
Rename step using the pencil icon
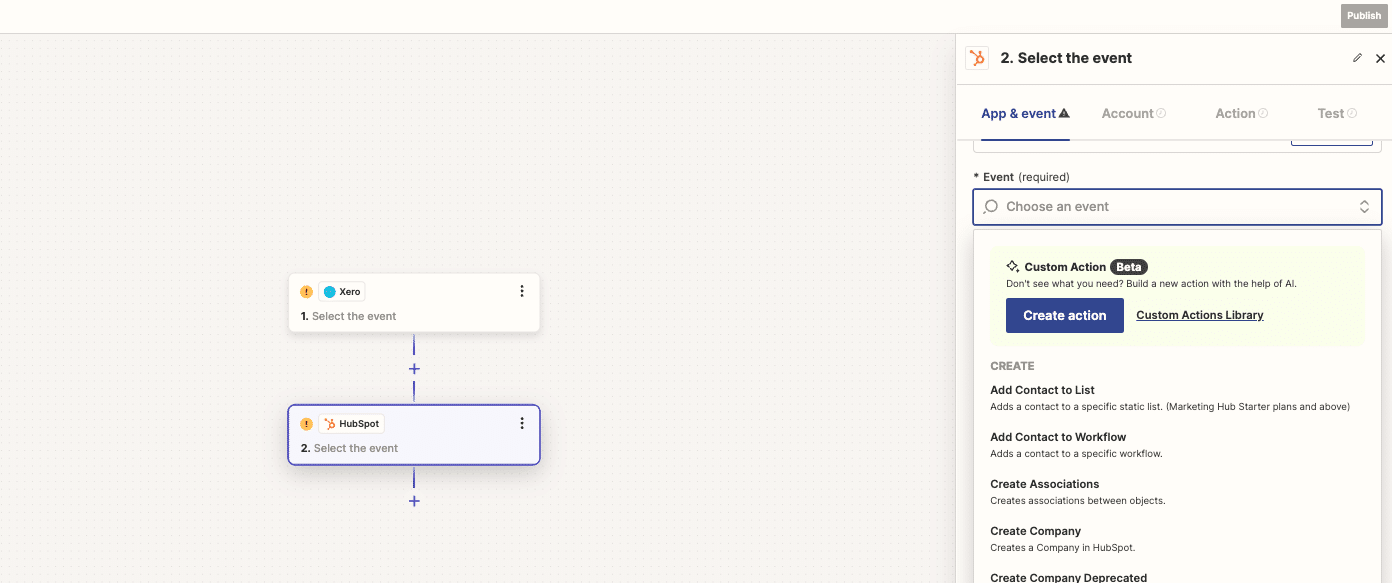1357,58
